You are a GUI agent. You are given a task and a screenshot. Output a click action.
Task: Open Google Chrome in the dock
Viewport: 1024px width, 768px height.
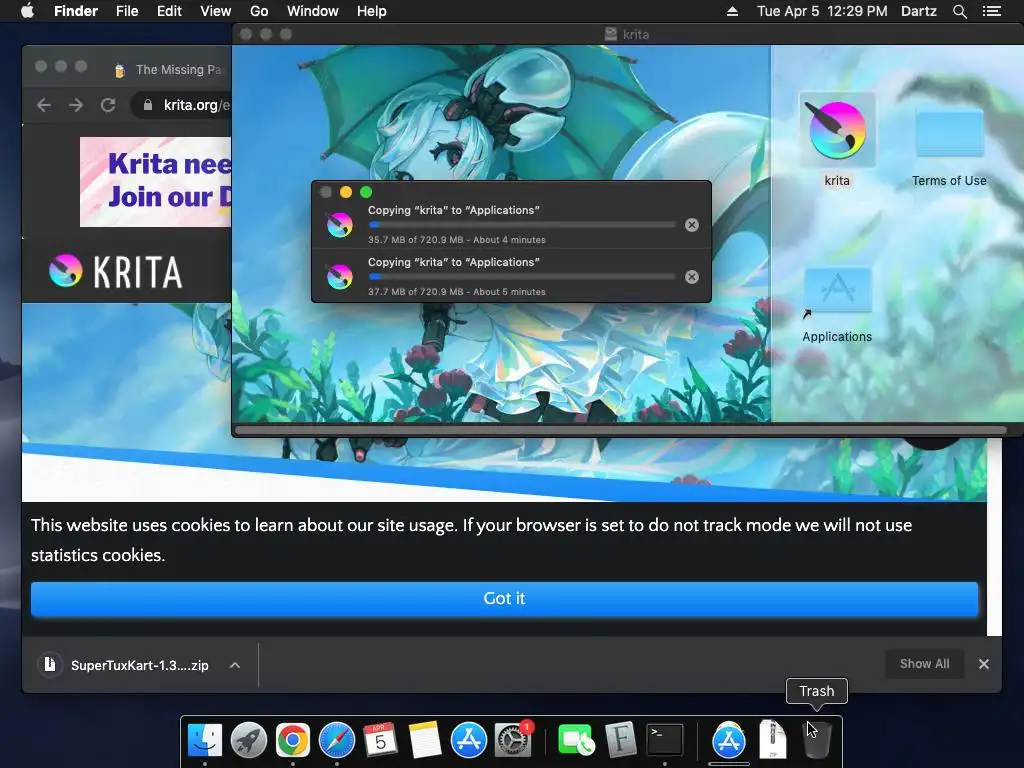click(293, 740)
